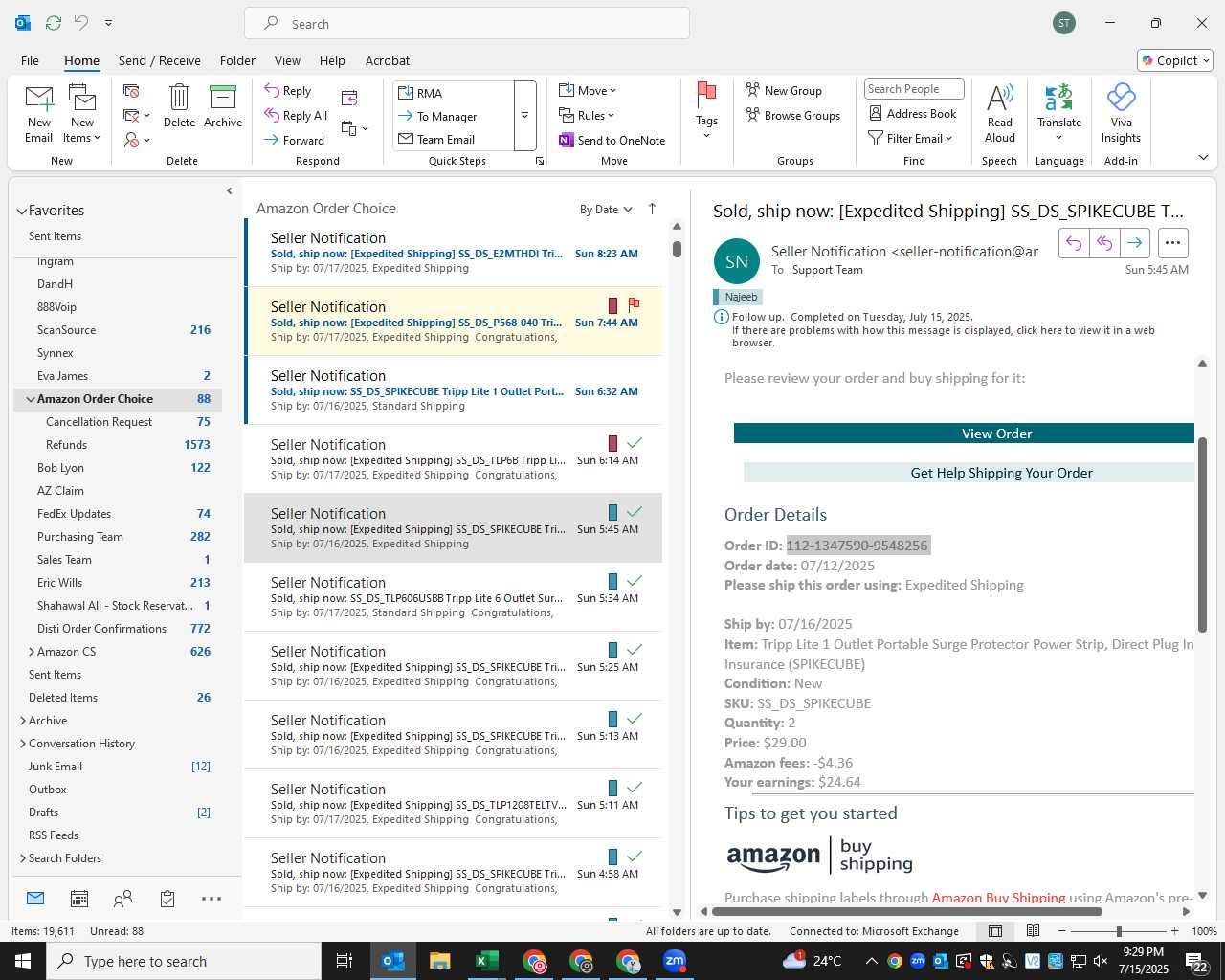Image resolution: width=1225 pixels, height=980 pixels.
Task: Open Address Book
Action: (912, 113)
